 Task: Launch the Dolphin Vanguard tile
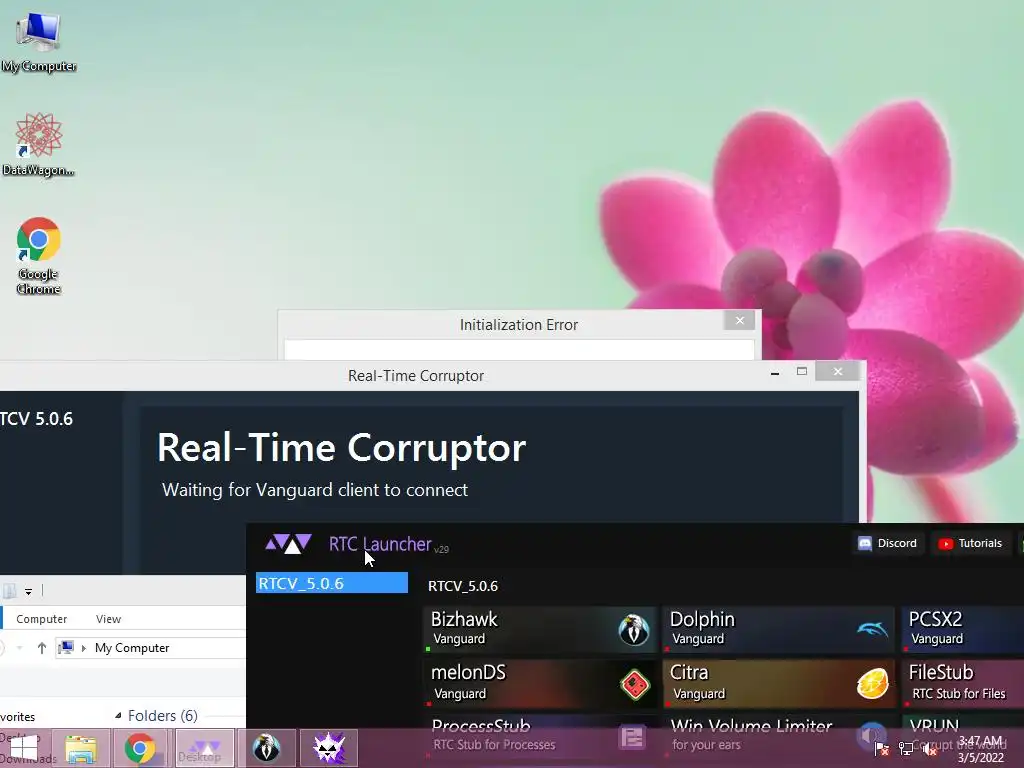coord(778,630)
